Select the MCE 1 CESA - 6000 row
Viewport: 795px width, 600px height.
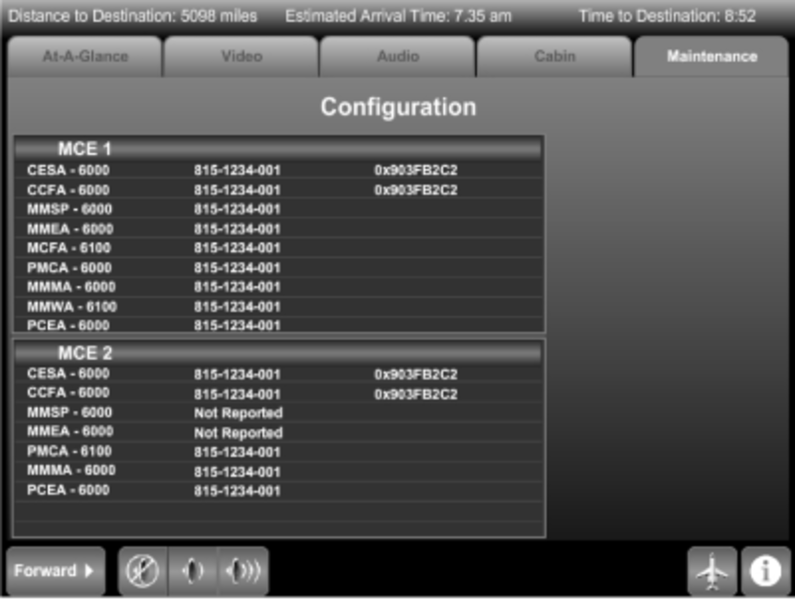[x=279, y=170]
